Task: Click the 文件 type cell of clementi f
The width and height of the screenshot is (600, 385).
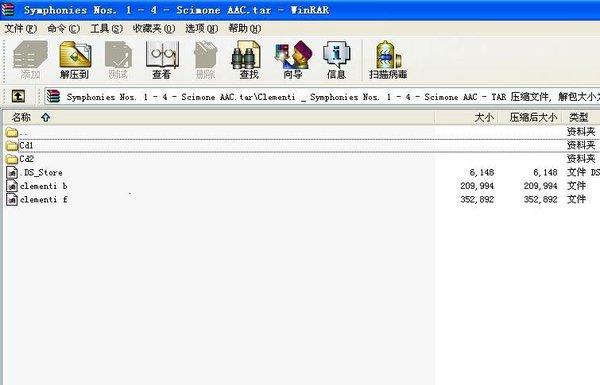Action: 576,199
